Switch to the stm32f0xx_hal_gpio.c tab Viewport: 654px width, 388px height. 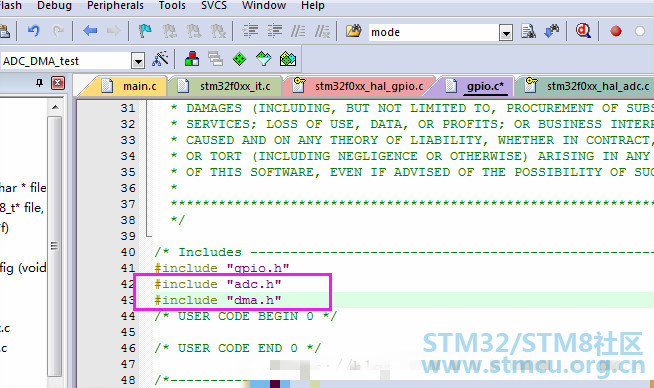[369, 86]
